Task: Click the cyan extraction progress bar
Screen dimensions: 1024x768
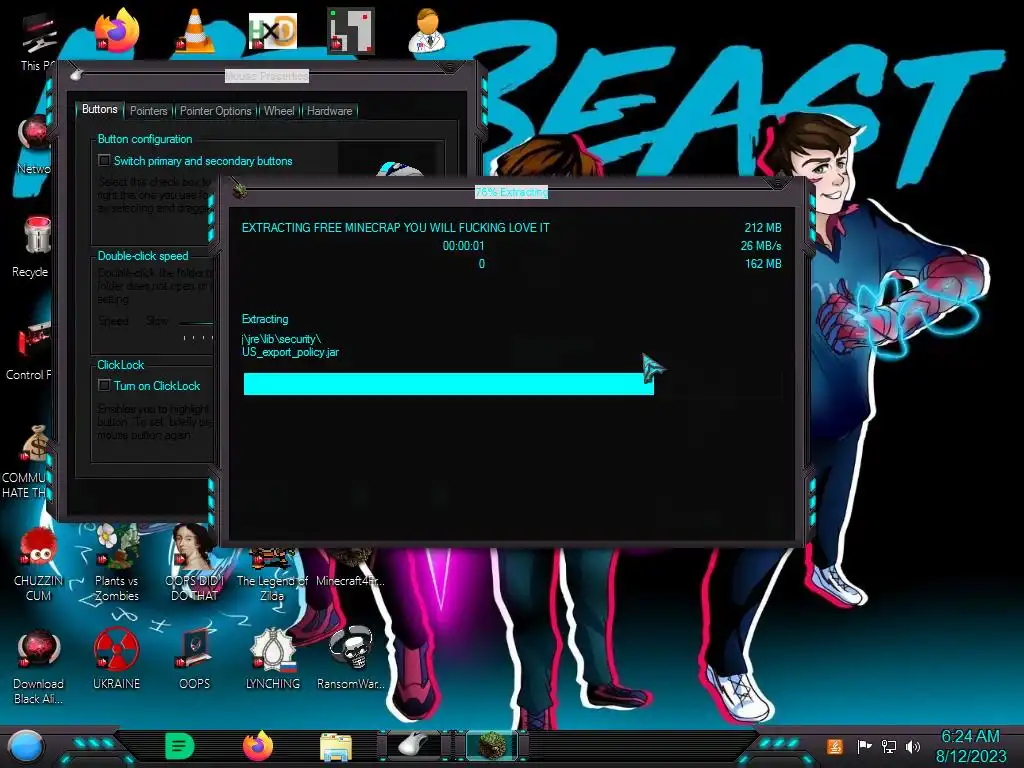Action: tap(449, 384)
